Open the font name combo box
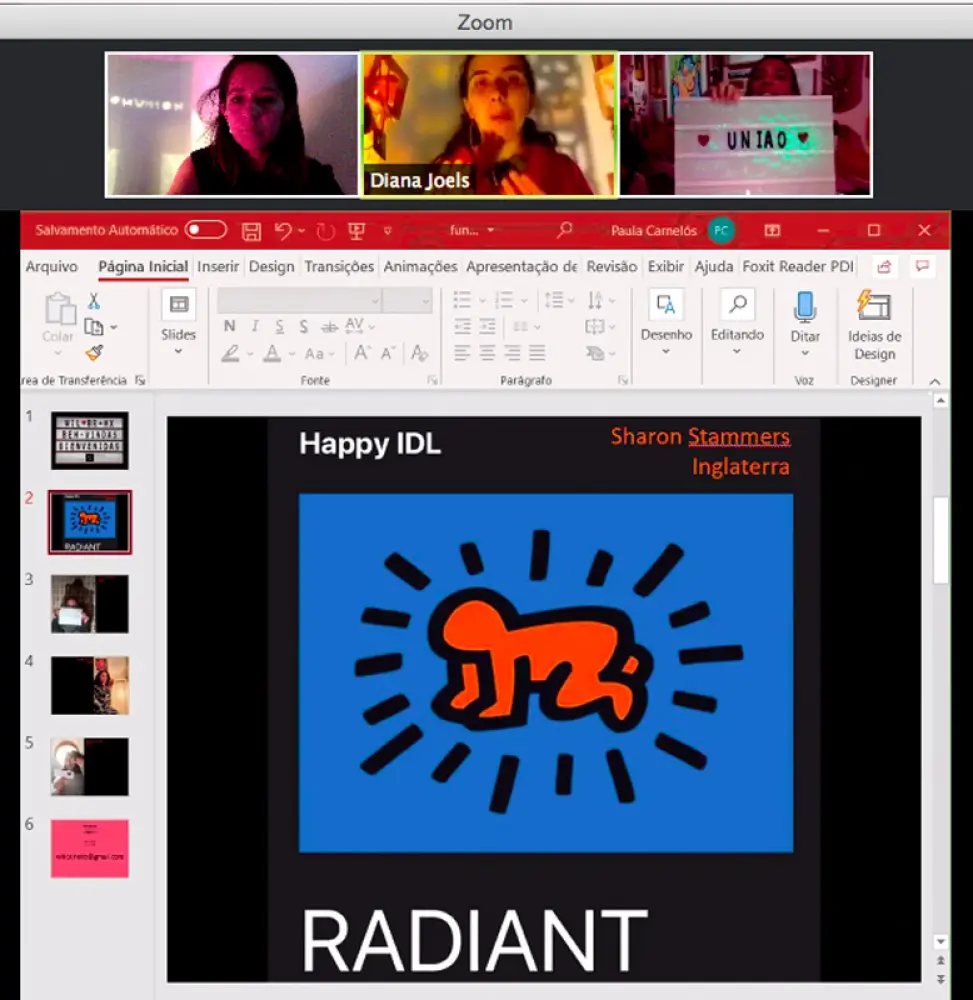Viewport: 973px width, 1000px height. click(299, 300)
